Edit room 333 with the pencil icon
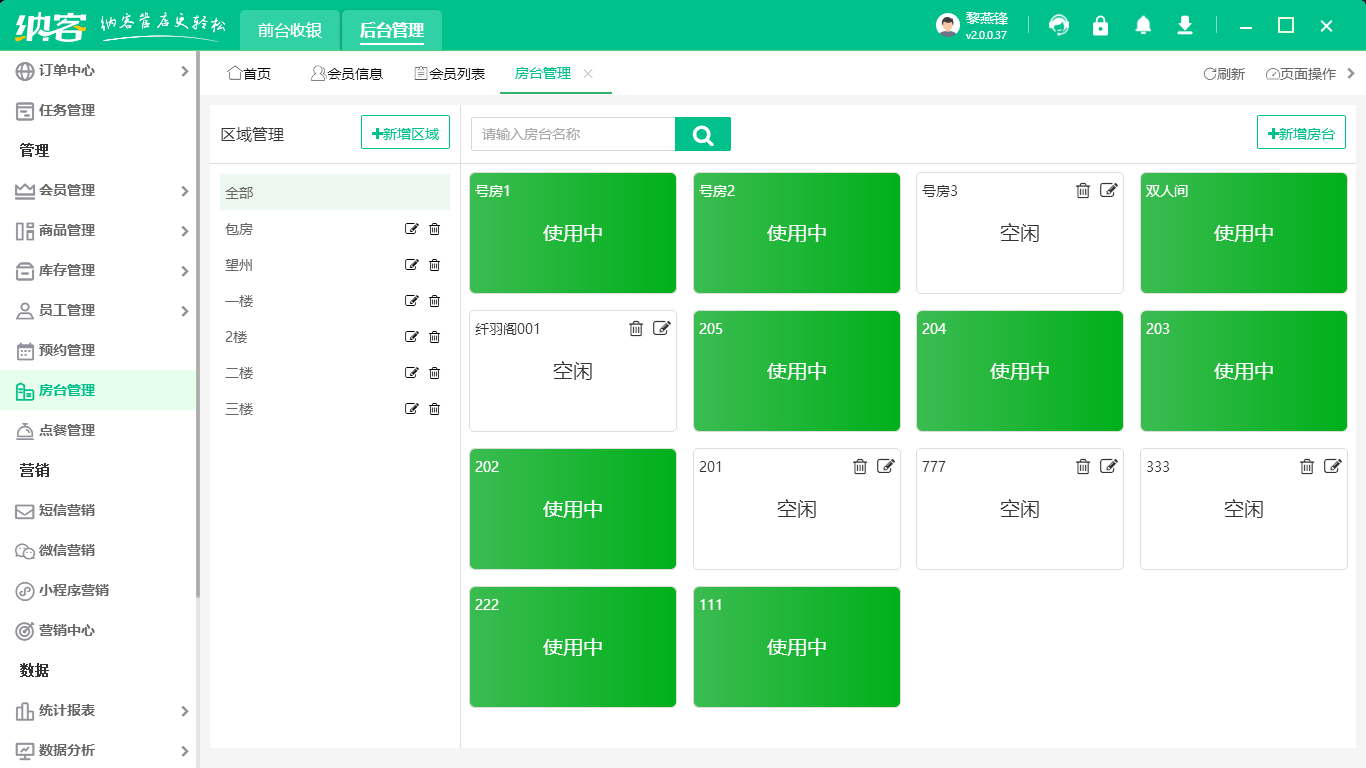This screenshot has width=1366, height=768. coord(1332,467)
